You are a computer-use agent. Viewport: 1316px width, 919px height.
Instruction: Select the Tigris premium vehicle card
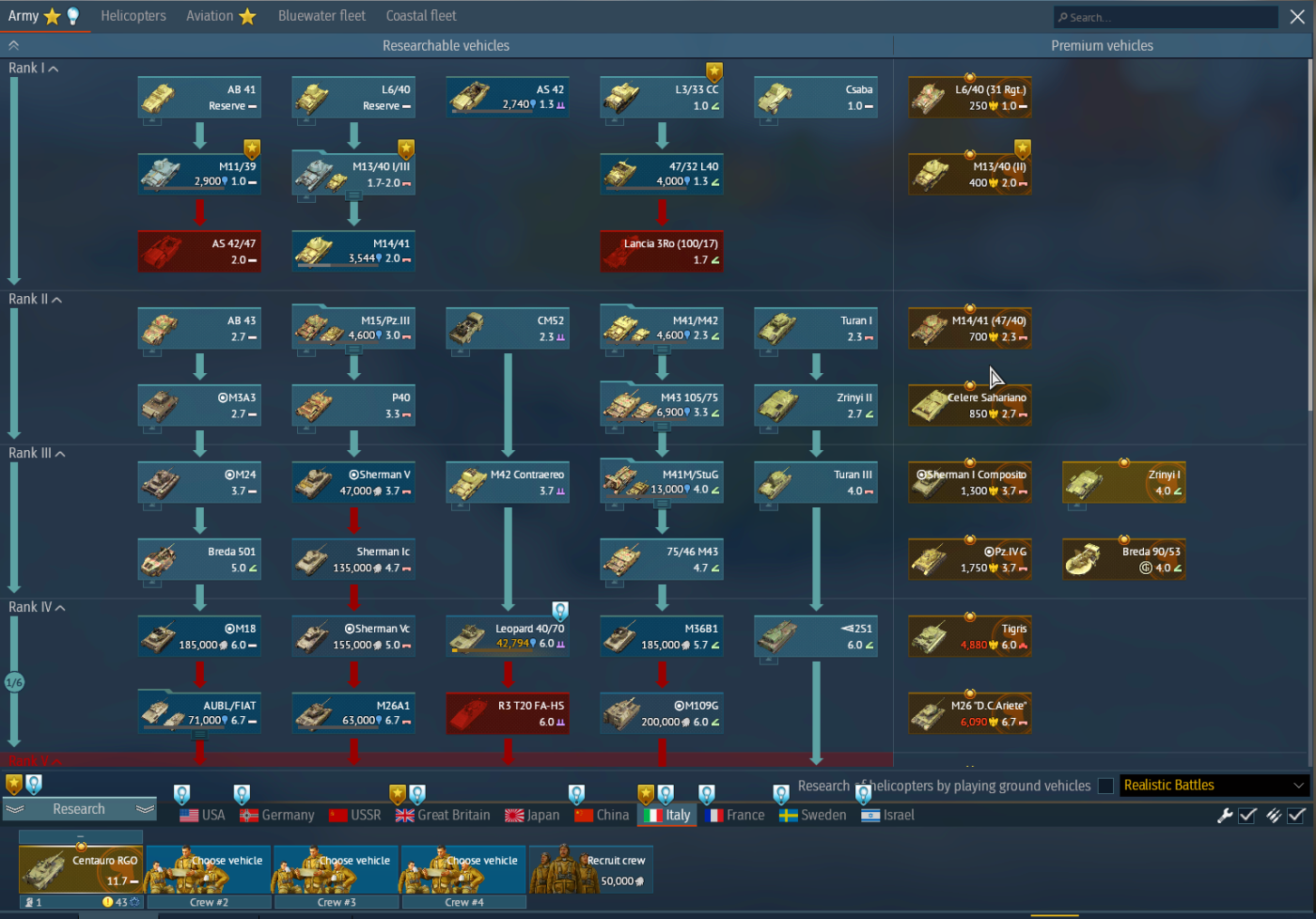point(970,636)
